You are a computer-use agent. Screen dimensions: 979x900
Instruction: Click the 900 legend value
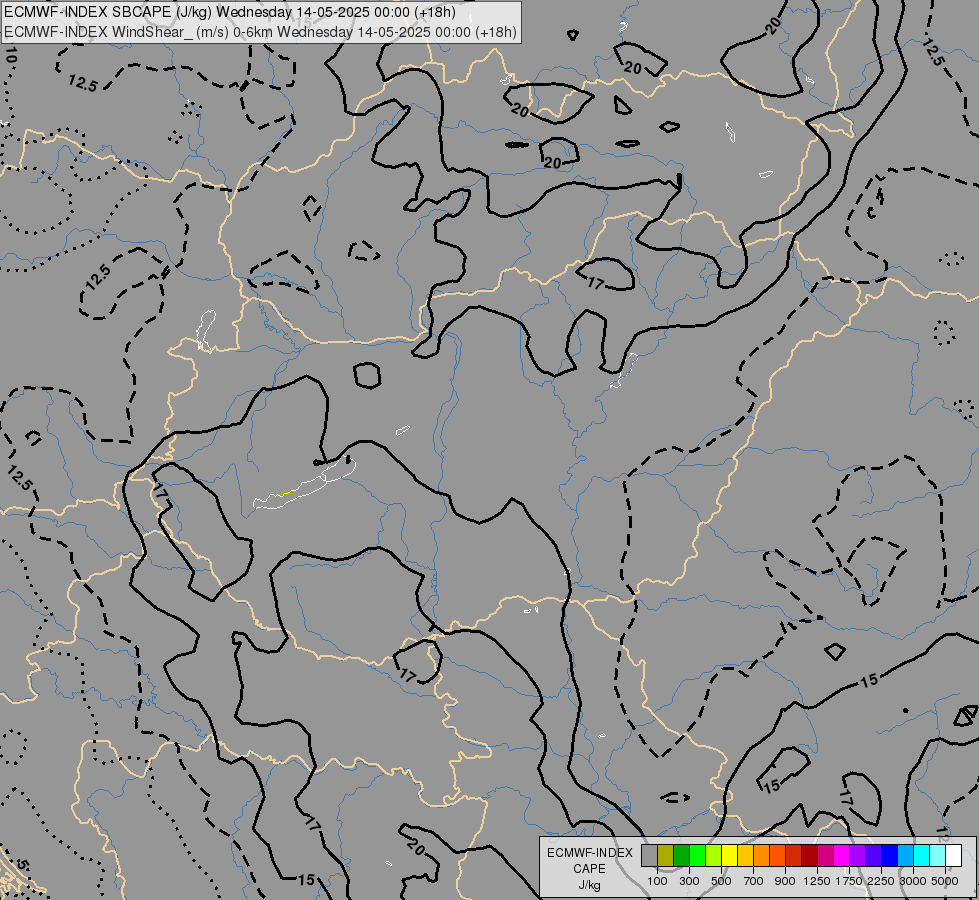(x=785, y=881)
